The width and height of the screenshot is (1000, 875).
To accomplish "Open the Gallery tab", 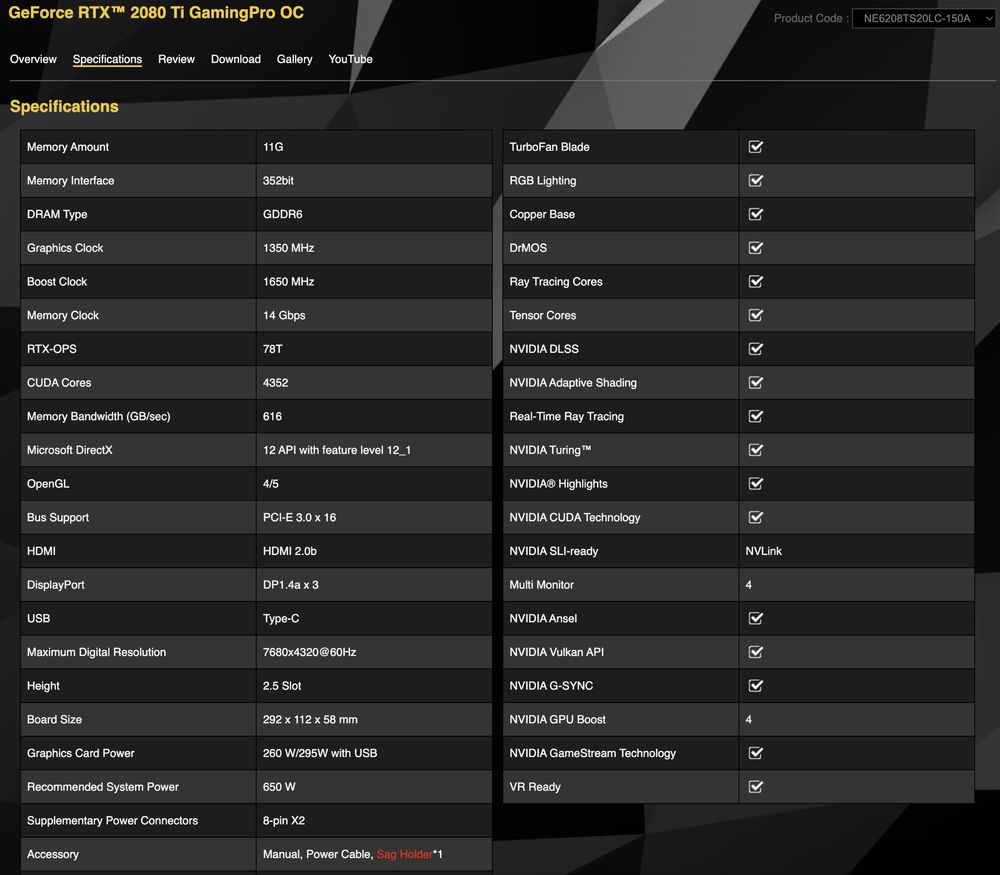I will [295, 59].
